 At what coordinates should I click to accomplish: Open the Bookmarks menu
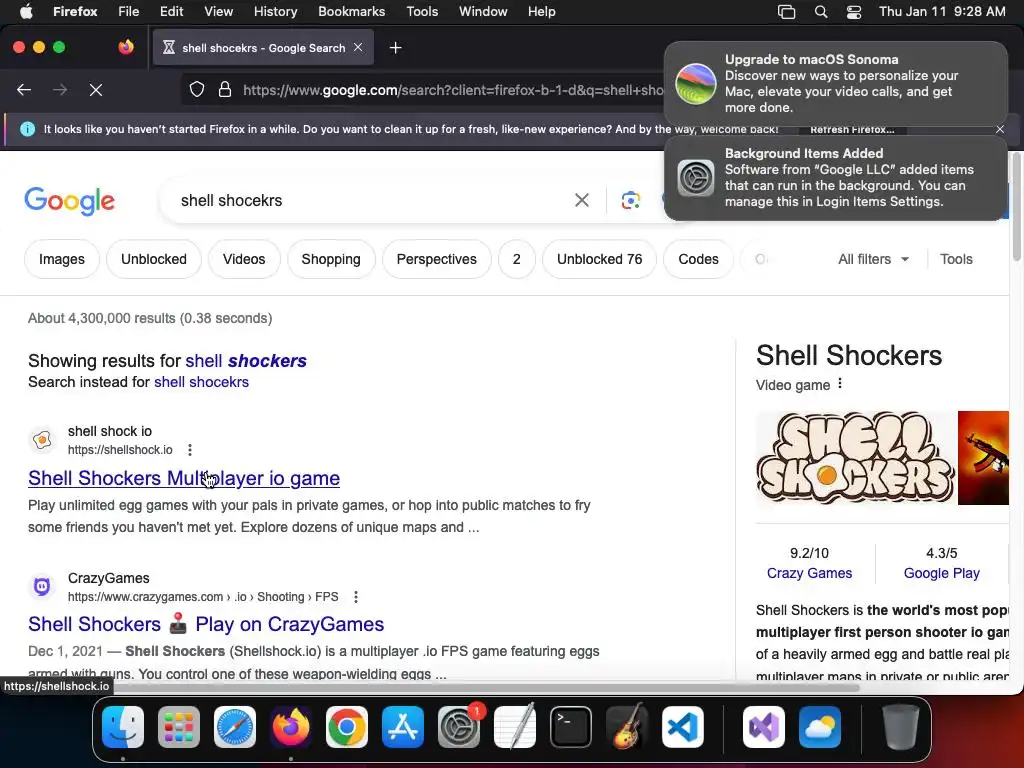coord(351,11)
